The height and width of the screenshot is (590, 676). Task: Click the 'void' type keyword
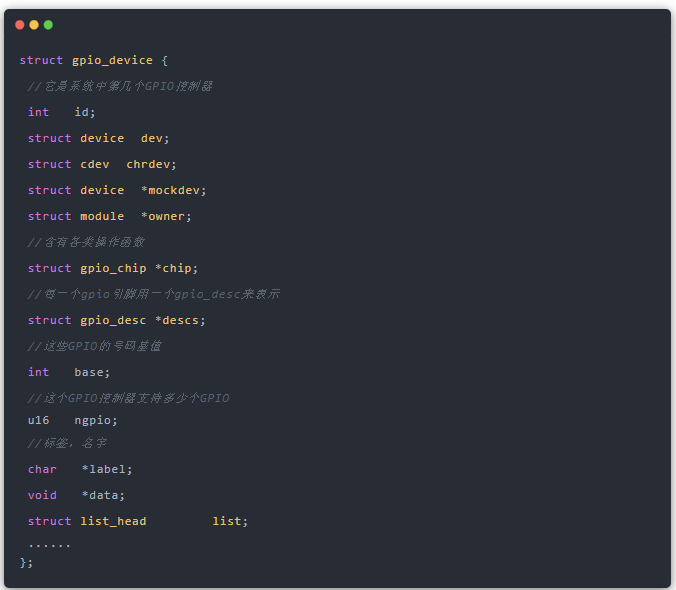[42, 495]
